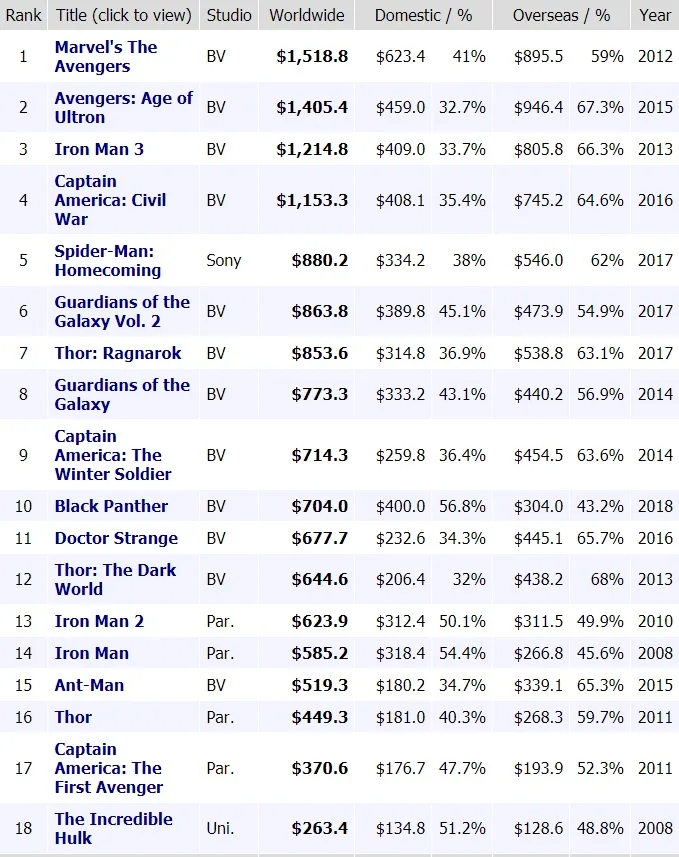Select the Captain America: Civil War link

click(110, 200)
